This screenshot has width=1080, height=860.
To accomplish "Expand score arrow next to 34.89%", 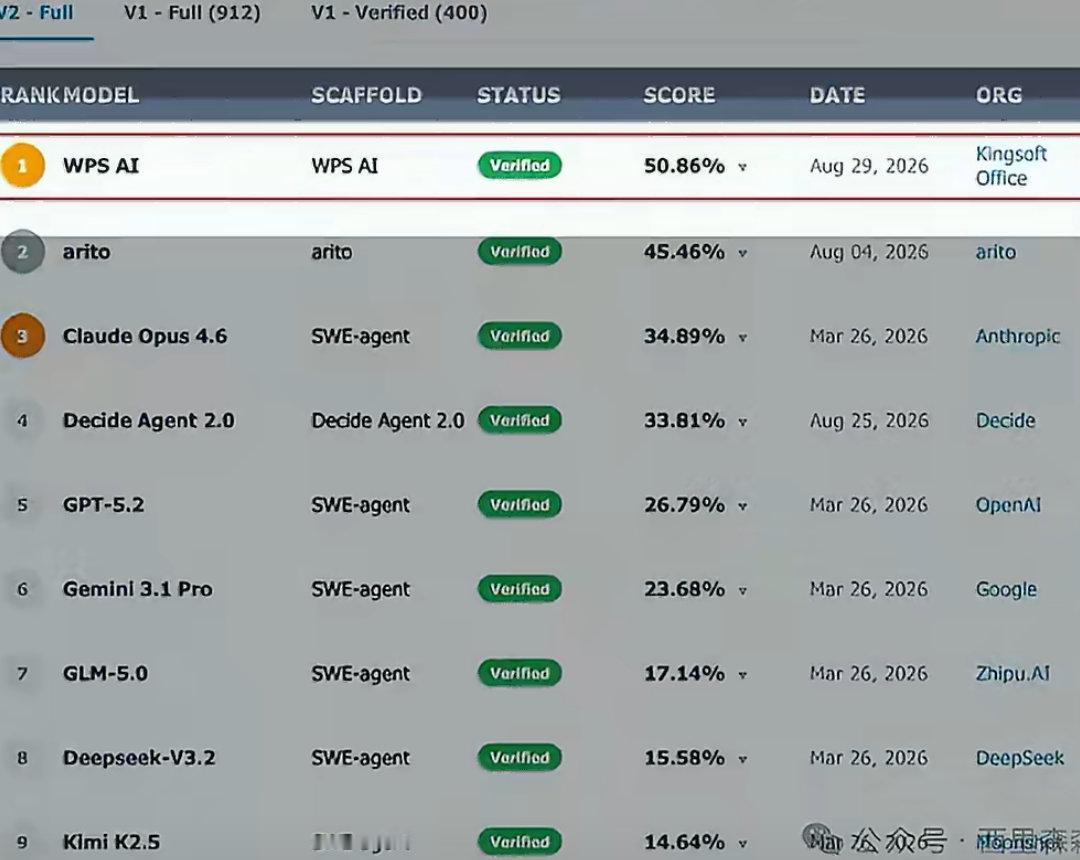I will point(742,337).
